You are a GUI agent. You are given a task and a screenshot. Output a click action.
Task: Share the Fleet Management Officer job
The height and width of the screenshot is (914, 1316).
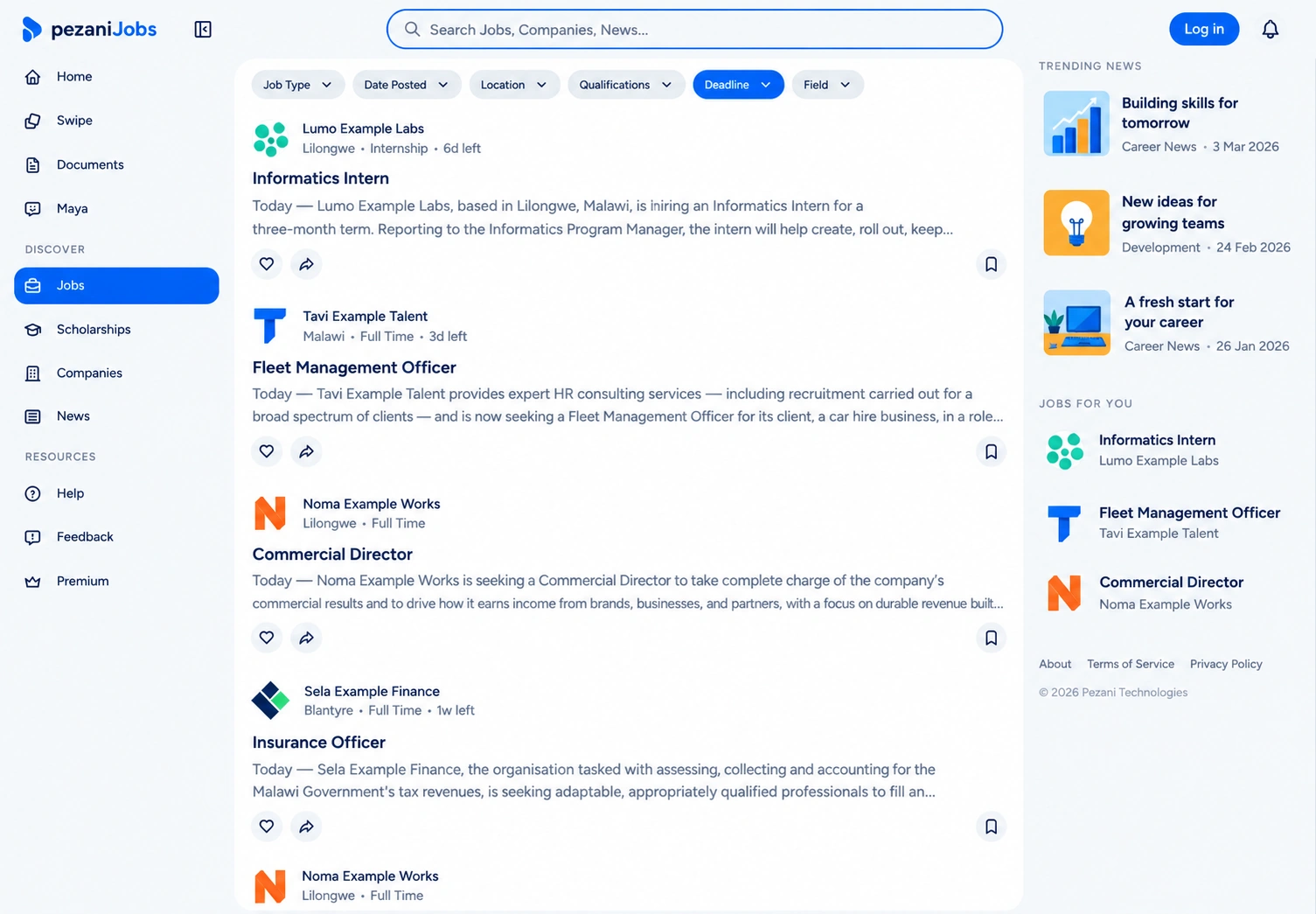pyautogui.click(x=306, y=451)
